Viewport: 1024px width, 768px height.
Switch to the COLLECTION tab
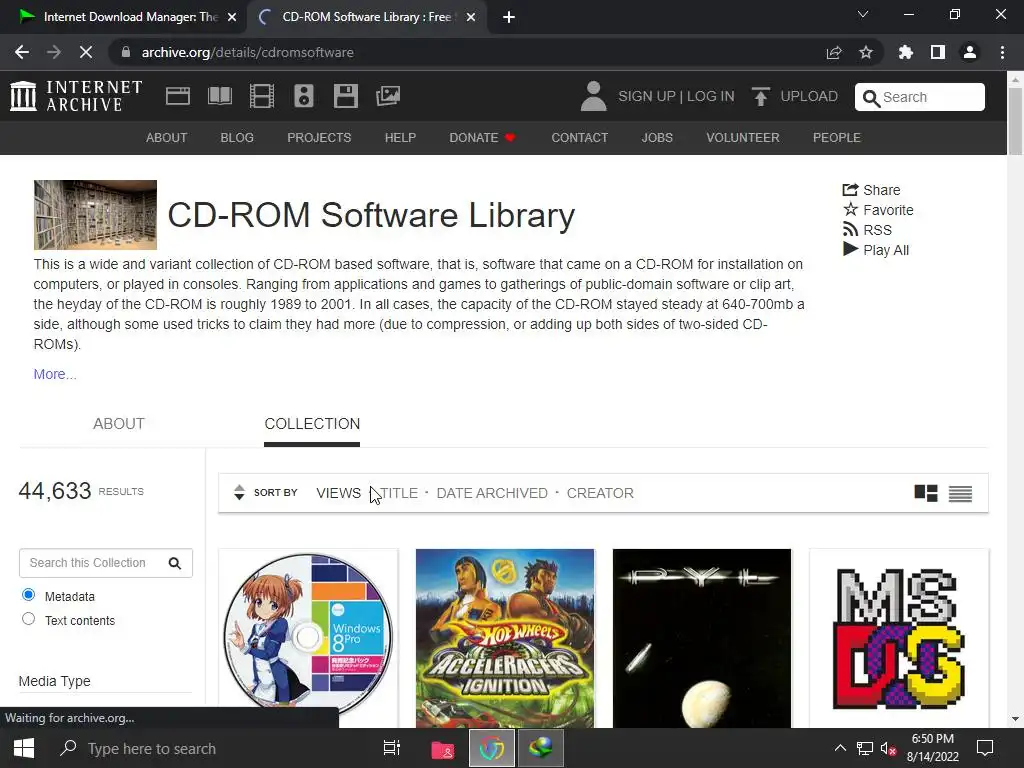[312, 424]
